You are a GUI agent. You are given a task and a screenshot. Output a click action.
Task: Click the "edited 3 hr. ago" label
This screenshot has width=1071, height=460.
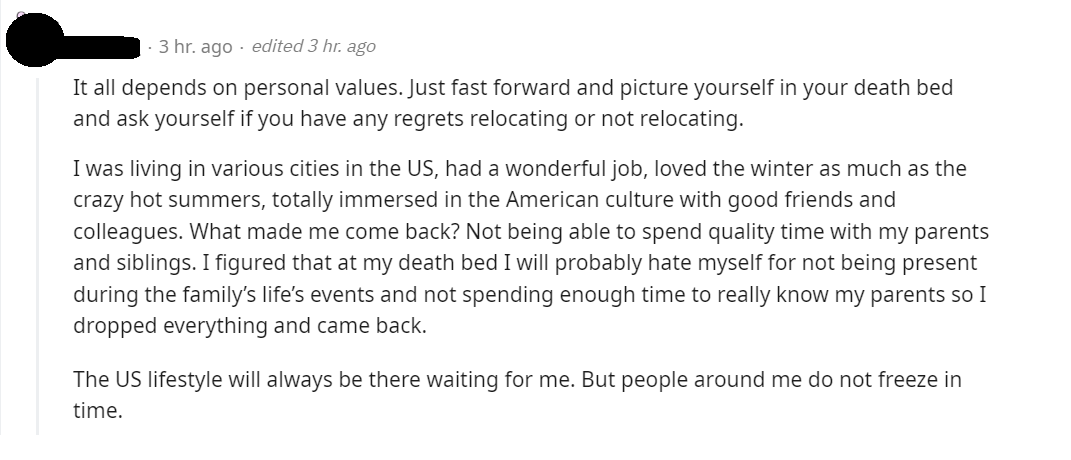[x=314, y=46]
